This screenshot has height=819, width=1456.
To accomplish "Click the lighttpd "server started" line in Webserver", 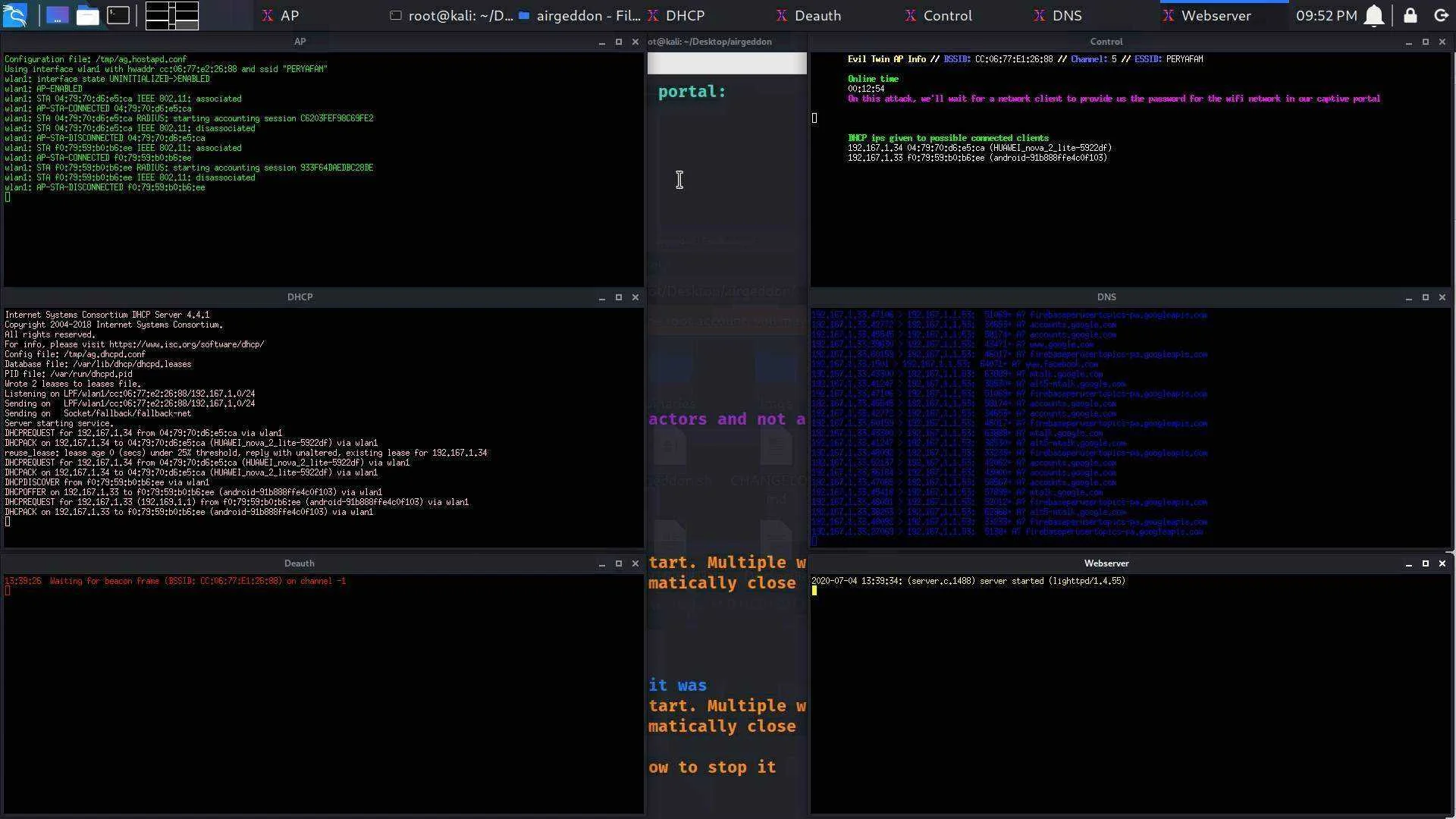I will [x=968, y=581].
